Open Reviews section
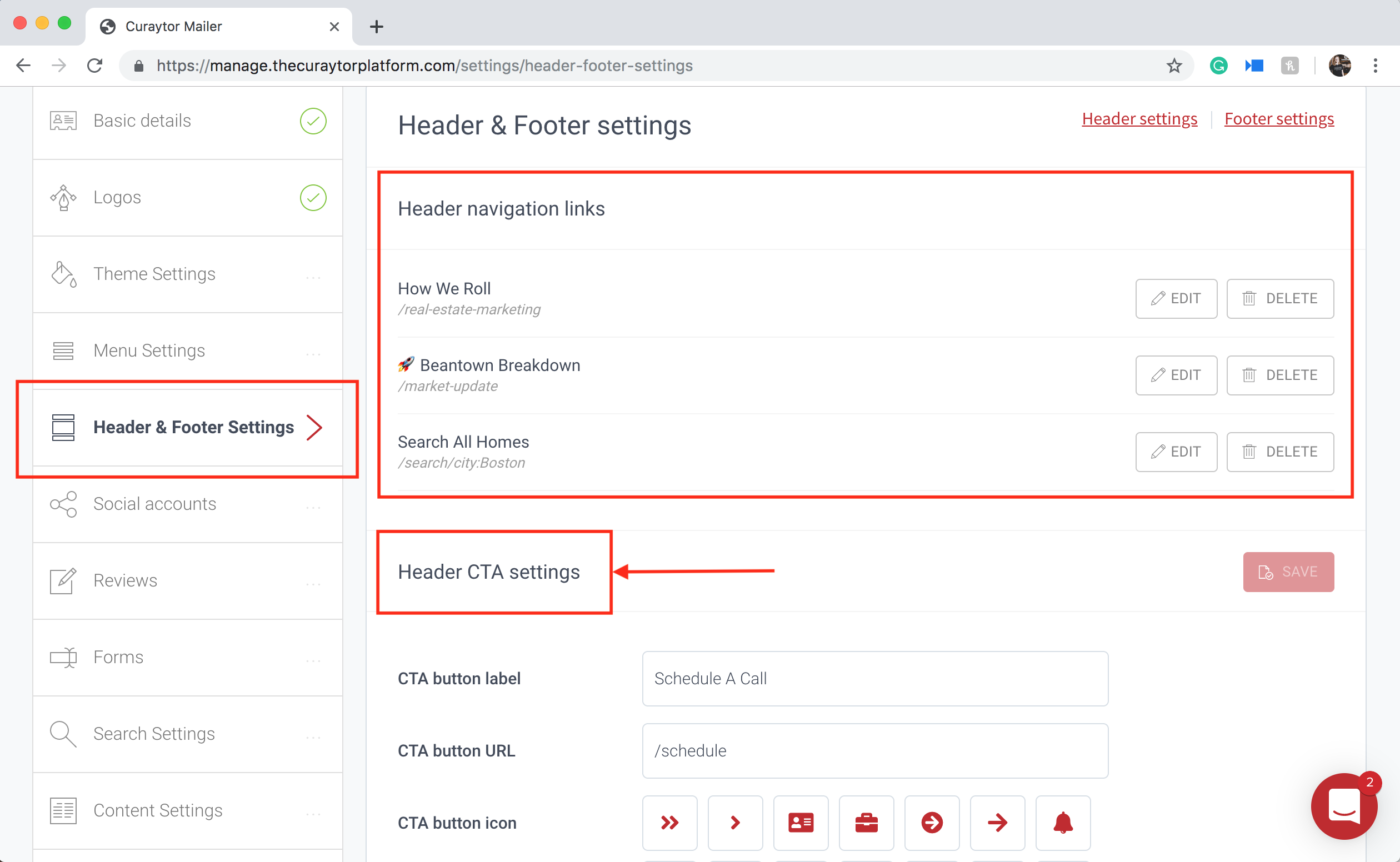 point(188,580)
